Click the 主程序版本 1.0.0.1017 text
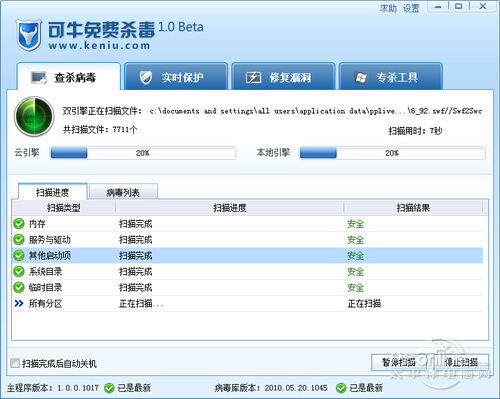 (53, 388)
